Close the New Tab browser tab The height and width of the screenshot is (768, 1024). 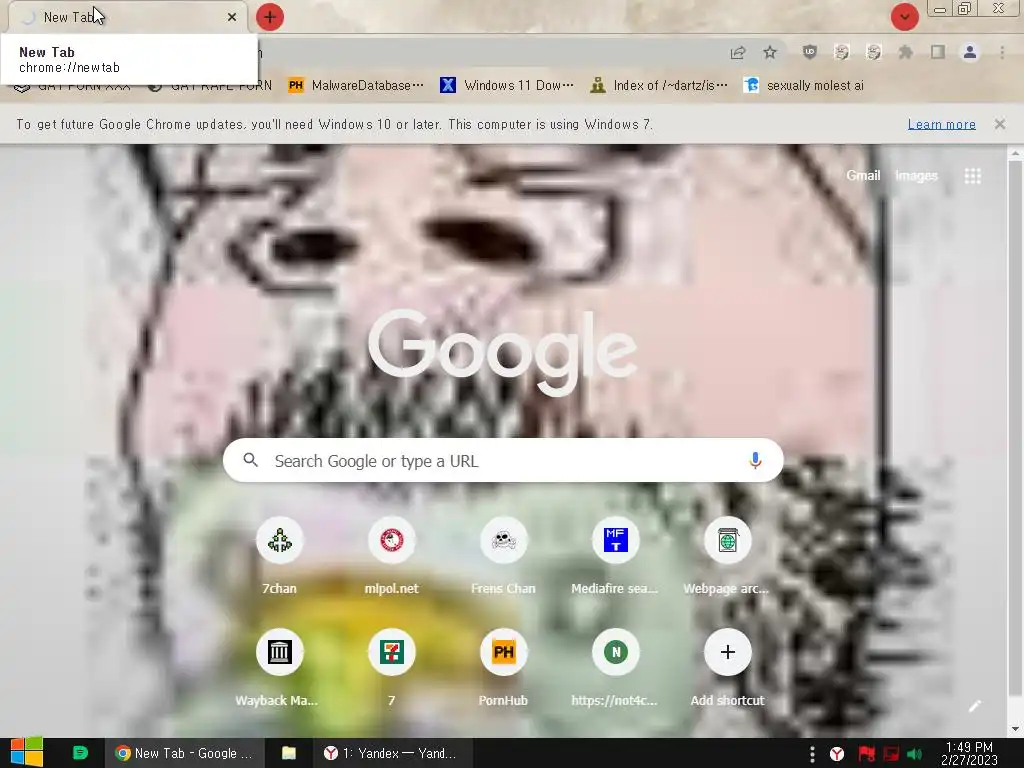[x=232, y=17]
